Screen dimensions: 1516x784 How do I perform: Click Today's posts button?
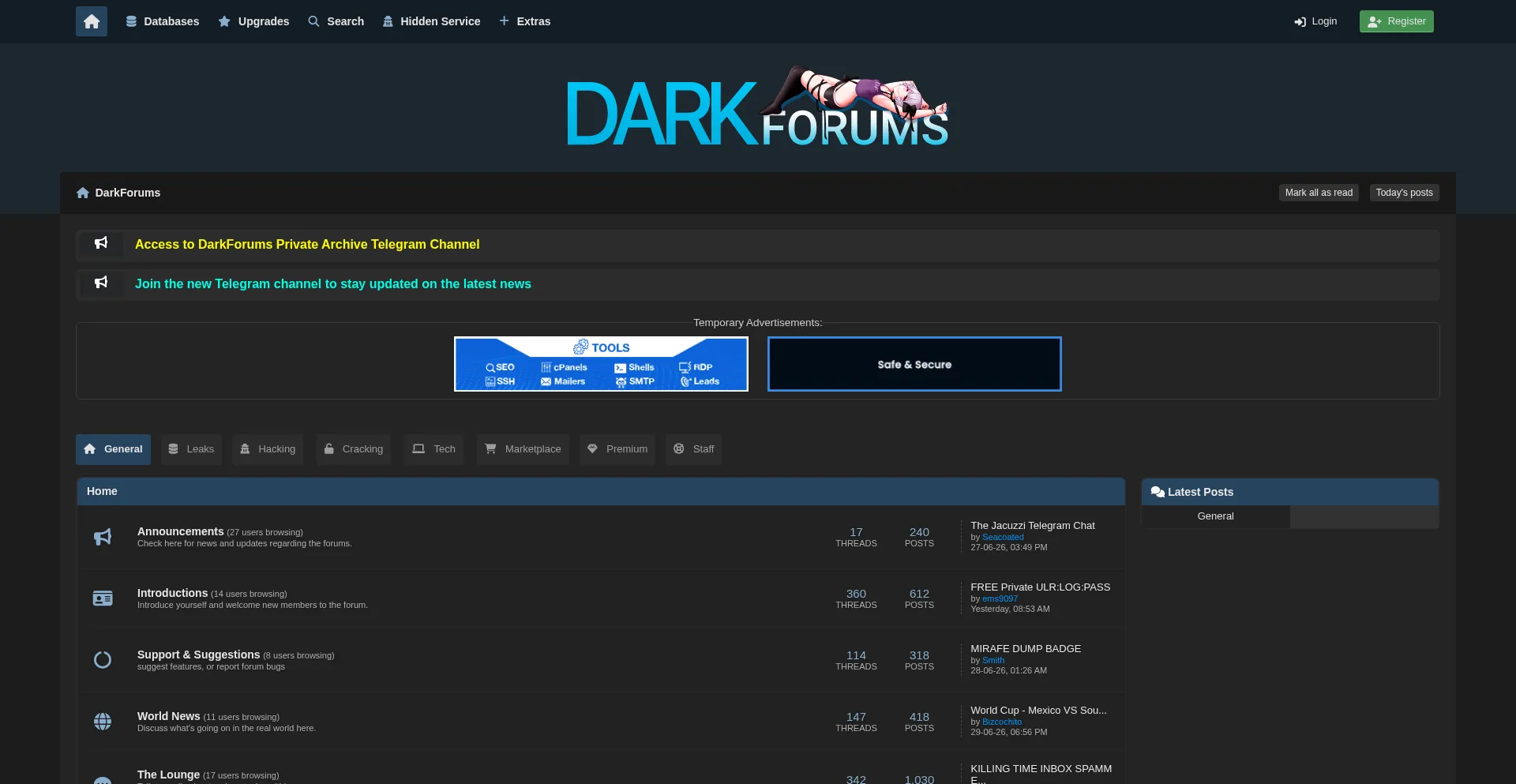[1404, 193]
